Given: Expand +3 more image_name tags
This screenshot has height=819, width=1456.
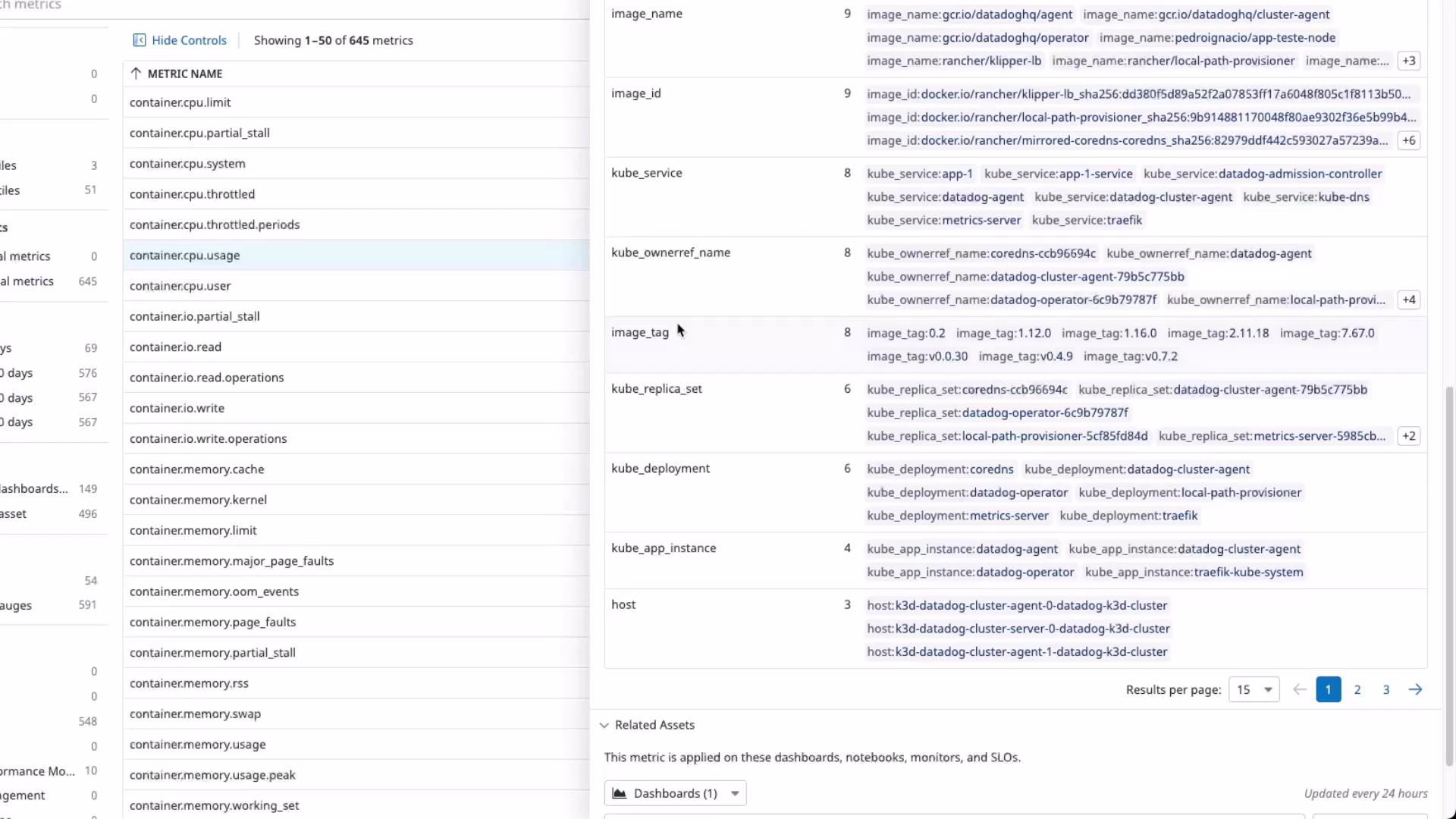Looking at the screenshot, I should 1408,61.
